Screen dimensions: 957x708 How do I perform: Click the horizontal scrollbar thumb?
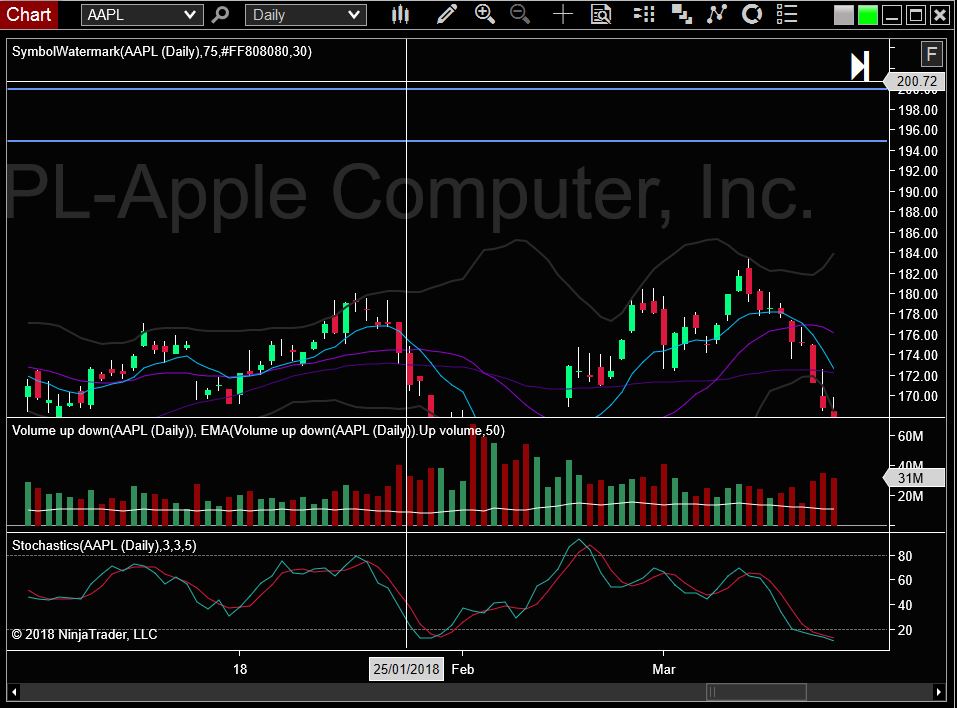pos(756,692)
